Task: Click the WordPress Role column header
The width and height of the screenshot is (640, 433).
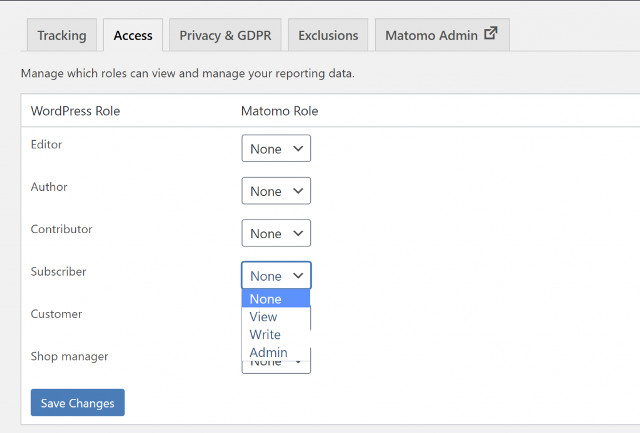Action: 76,111
